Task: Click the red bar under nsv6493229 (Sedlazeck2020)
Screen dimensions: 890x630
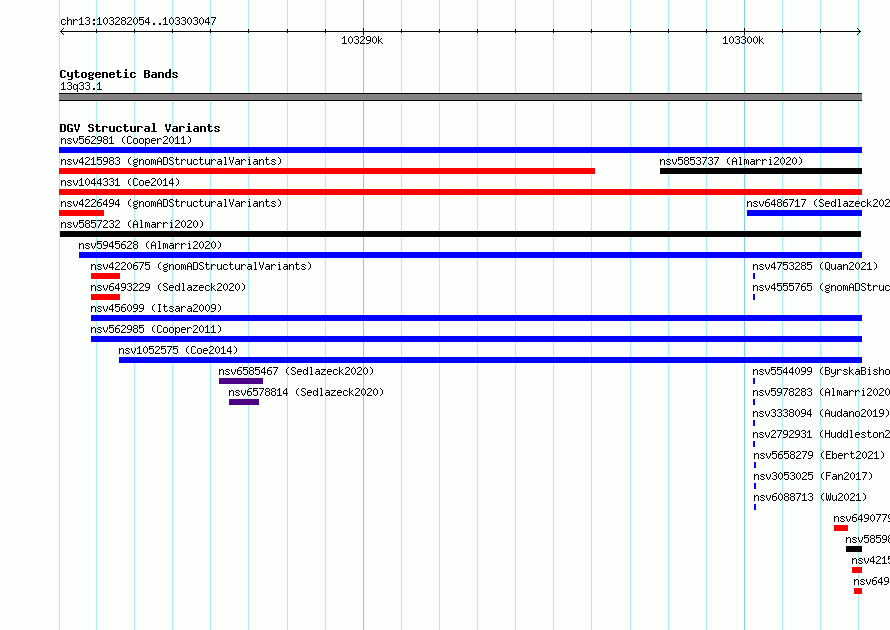Action: tap(105, 297)
